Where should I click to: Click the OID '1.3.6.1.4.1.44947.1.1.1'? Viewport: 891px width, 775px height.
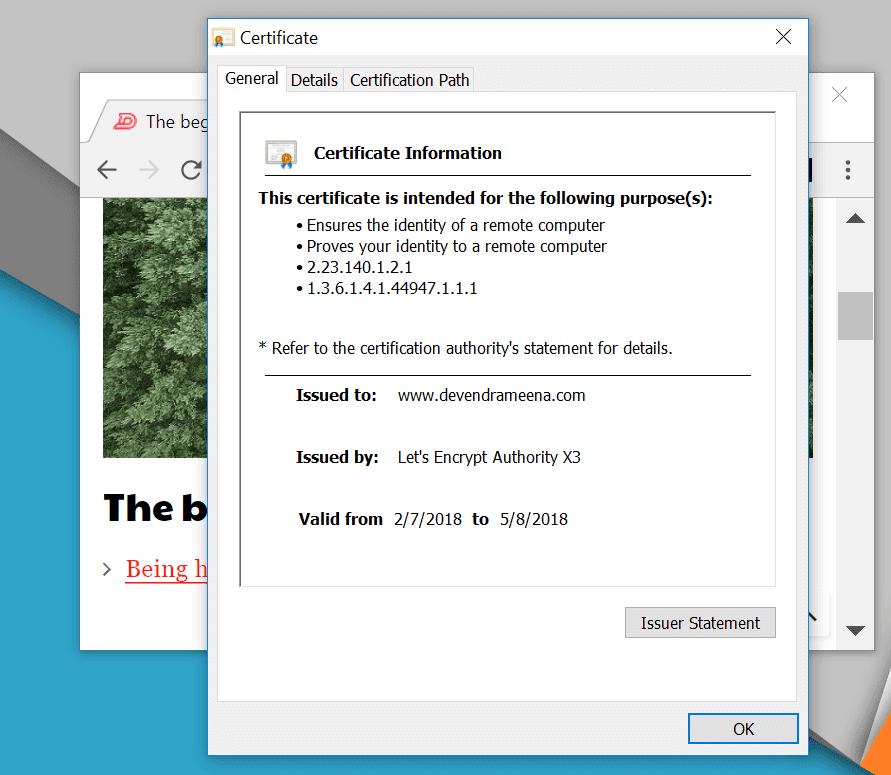point(392,288)
